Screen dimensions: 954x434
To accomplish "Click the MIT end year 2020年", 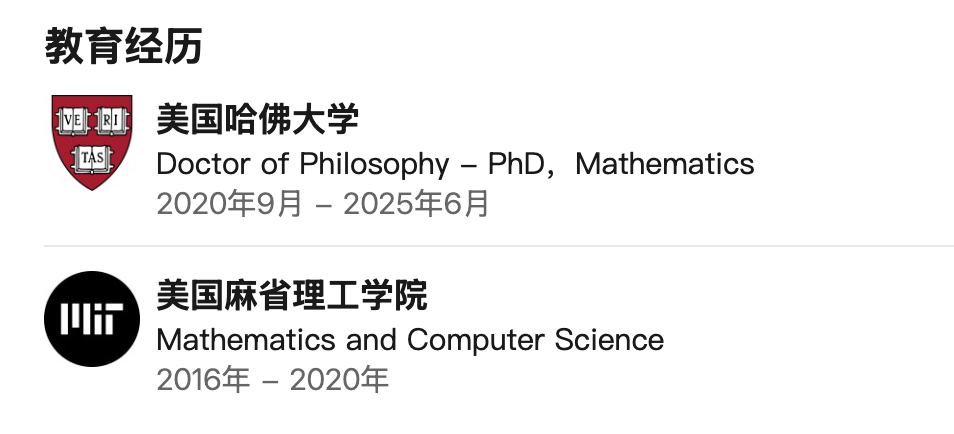I will [339, 380].
